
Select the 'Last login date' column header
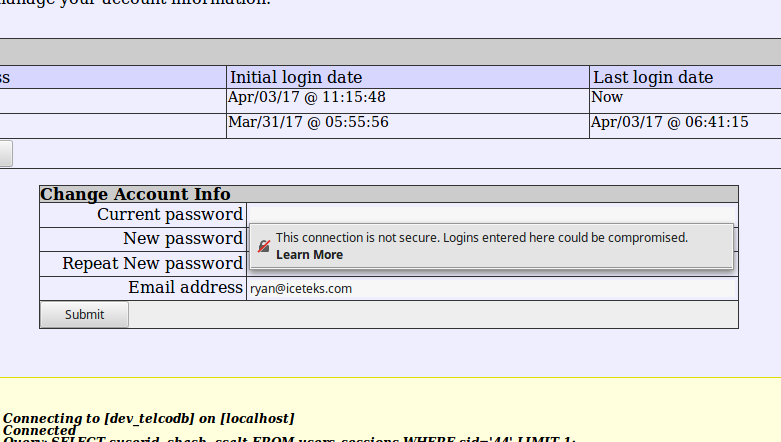coord(685,77)
